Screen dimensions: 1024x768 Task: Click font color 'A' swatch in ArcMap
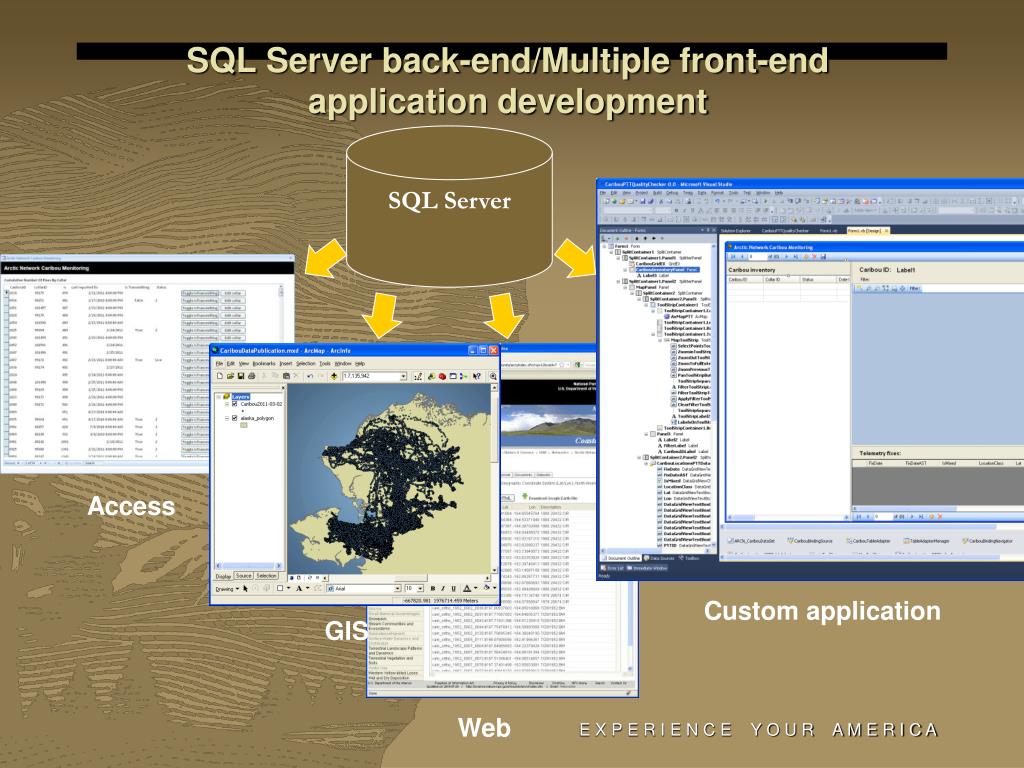466,588
